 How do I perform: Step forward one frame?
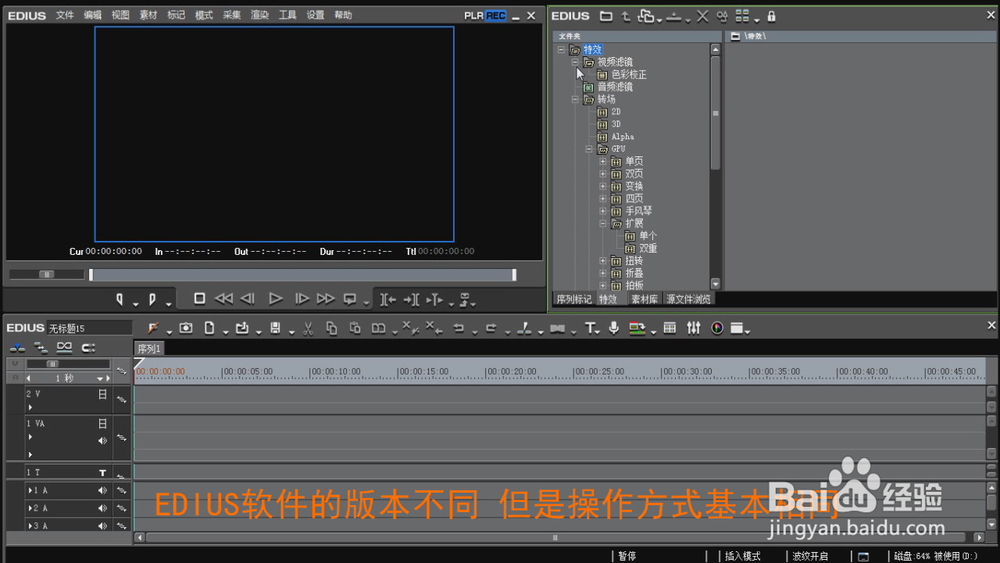tap(301, 298)
